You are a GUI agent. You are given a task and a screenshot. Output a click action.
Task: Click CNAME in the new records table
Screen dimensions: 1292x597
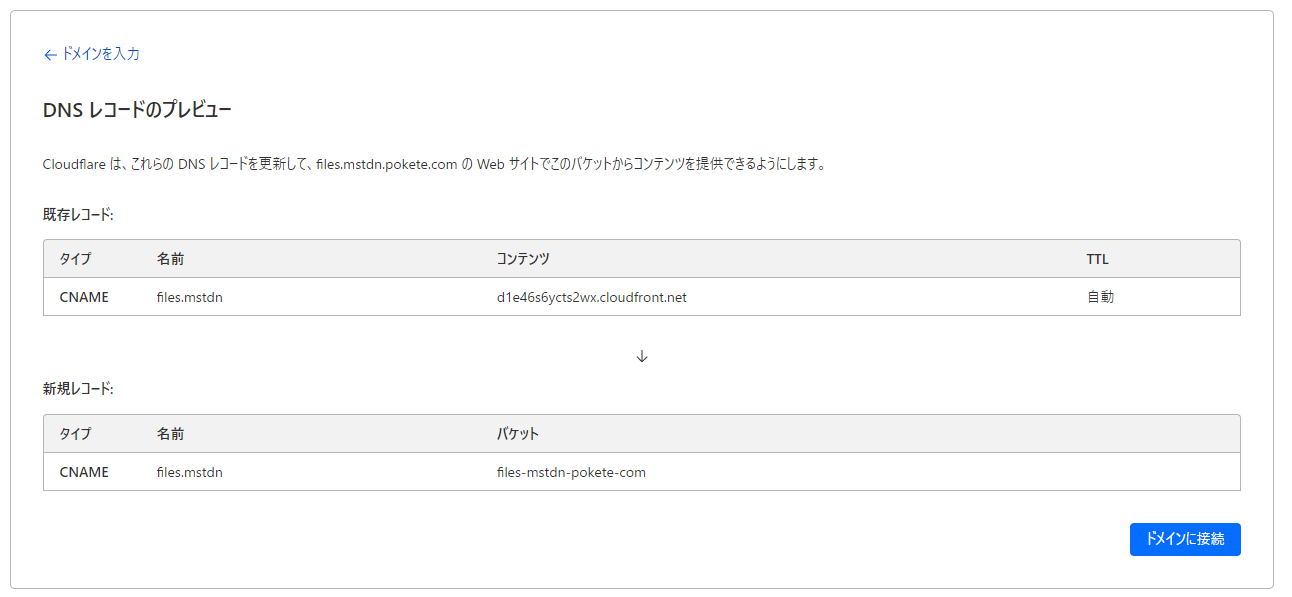tap(84, 472)
